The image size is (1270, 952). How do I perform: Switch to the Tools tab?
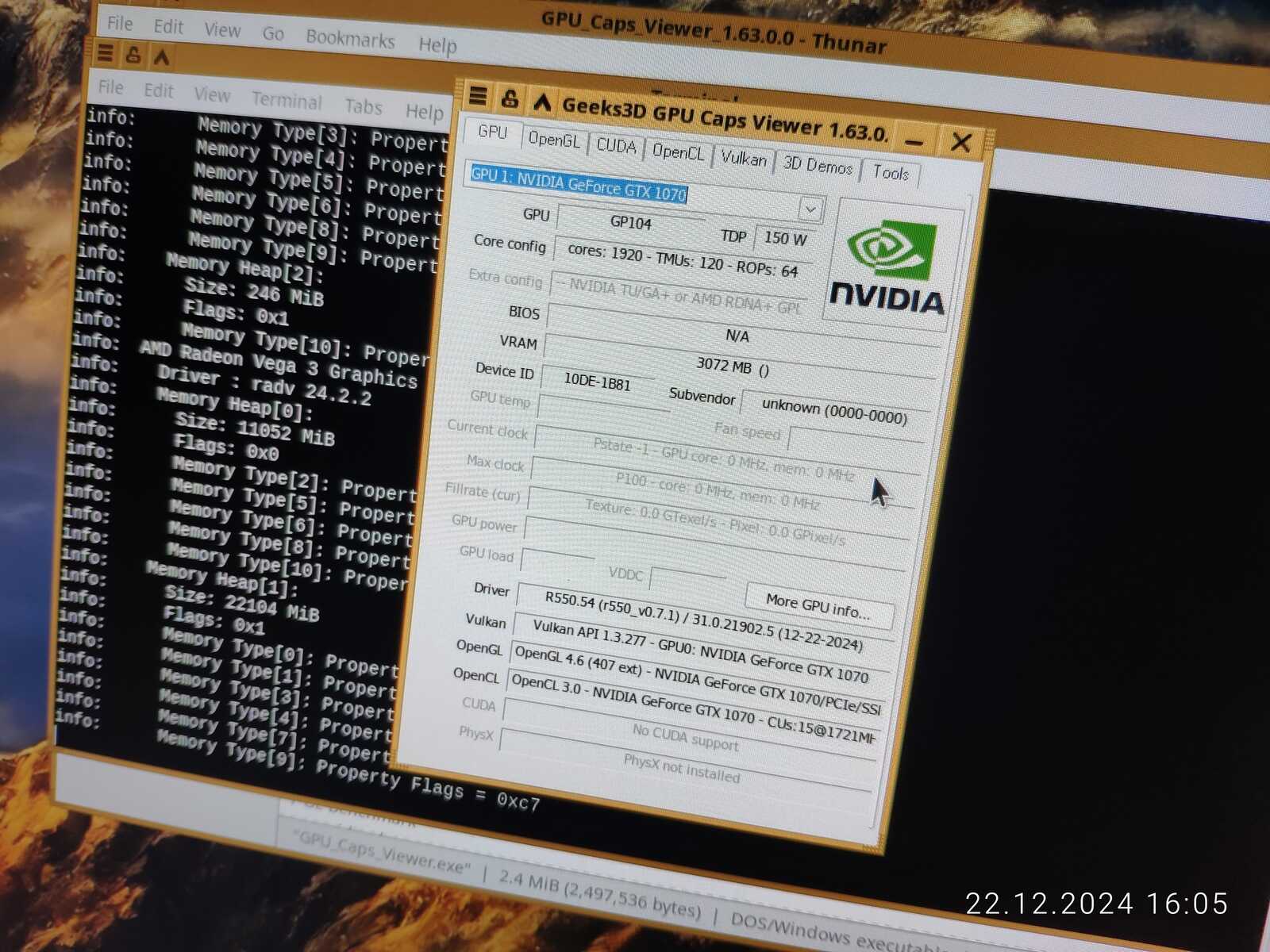pos(891,172)
